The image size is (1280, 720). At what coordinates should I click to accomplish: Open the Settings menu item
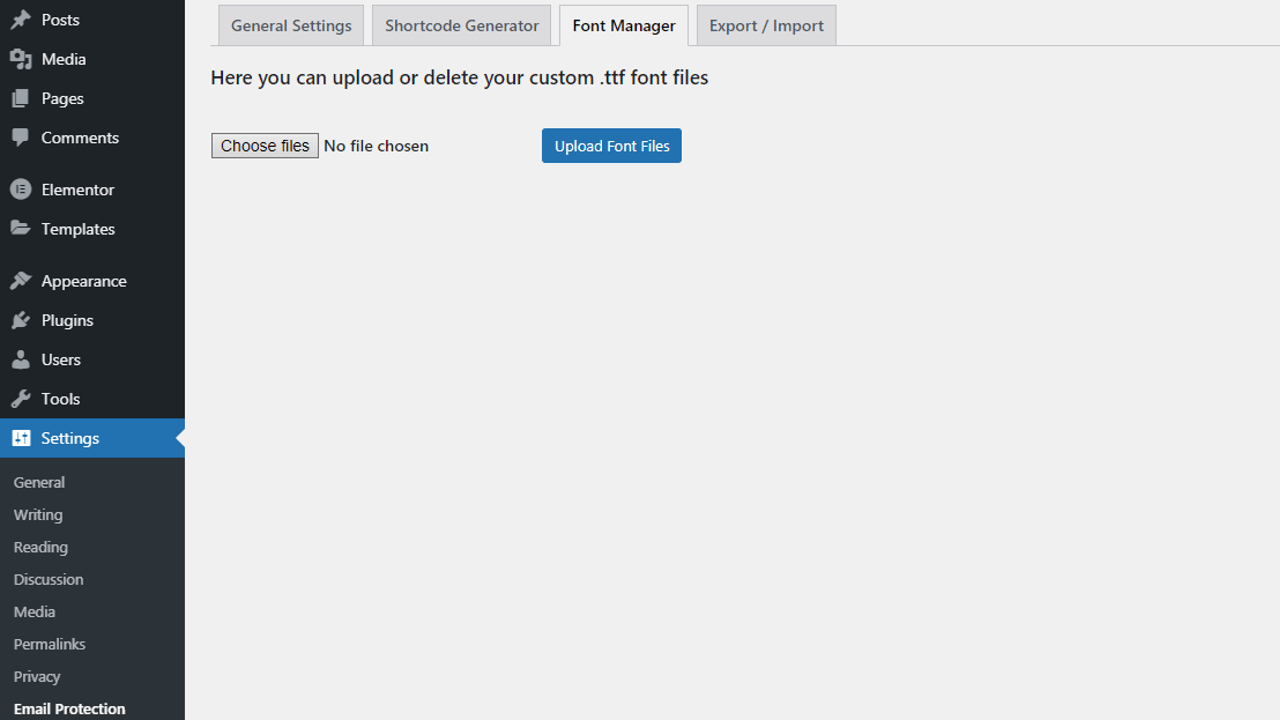click(x=70, y=438)
